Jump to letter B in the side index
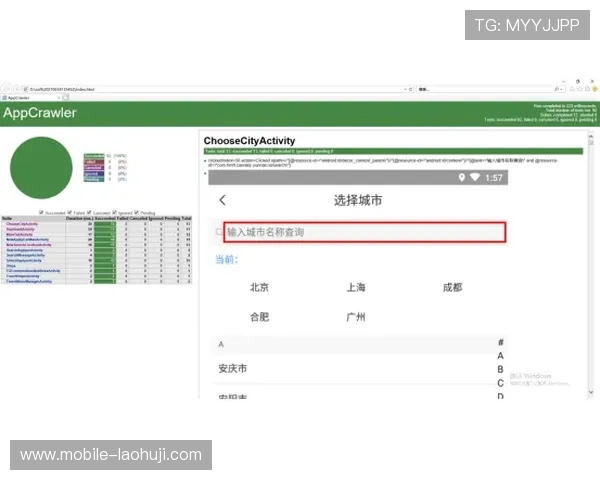The height and width of the screenshot is (480, 600). click(501, 369)
